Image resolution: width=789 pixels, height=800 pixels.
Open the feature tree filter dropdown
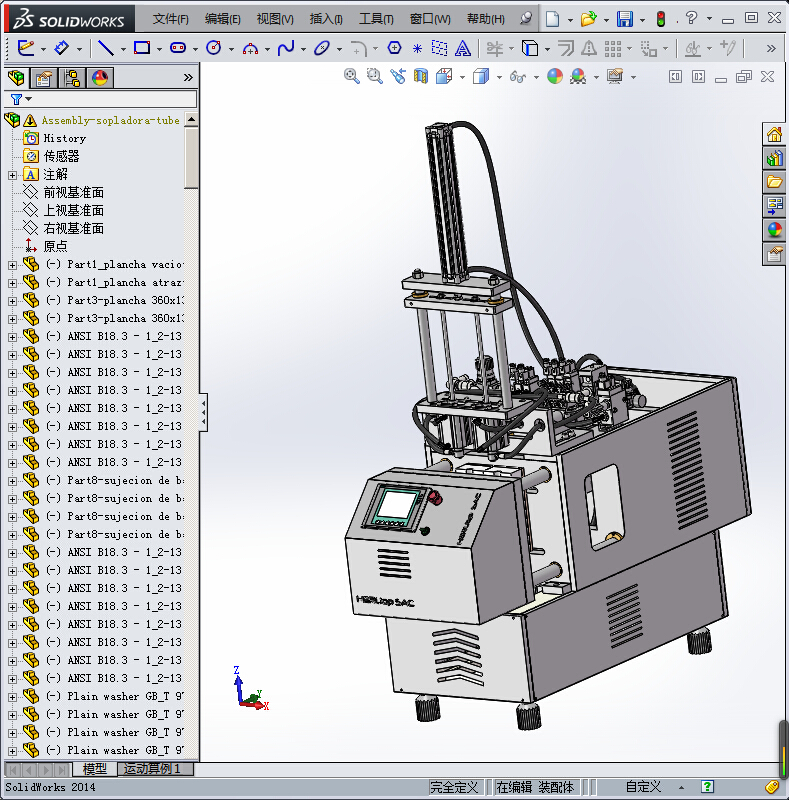[28, 99]
